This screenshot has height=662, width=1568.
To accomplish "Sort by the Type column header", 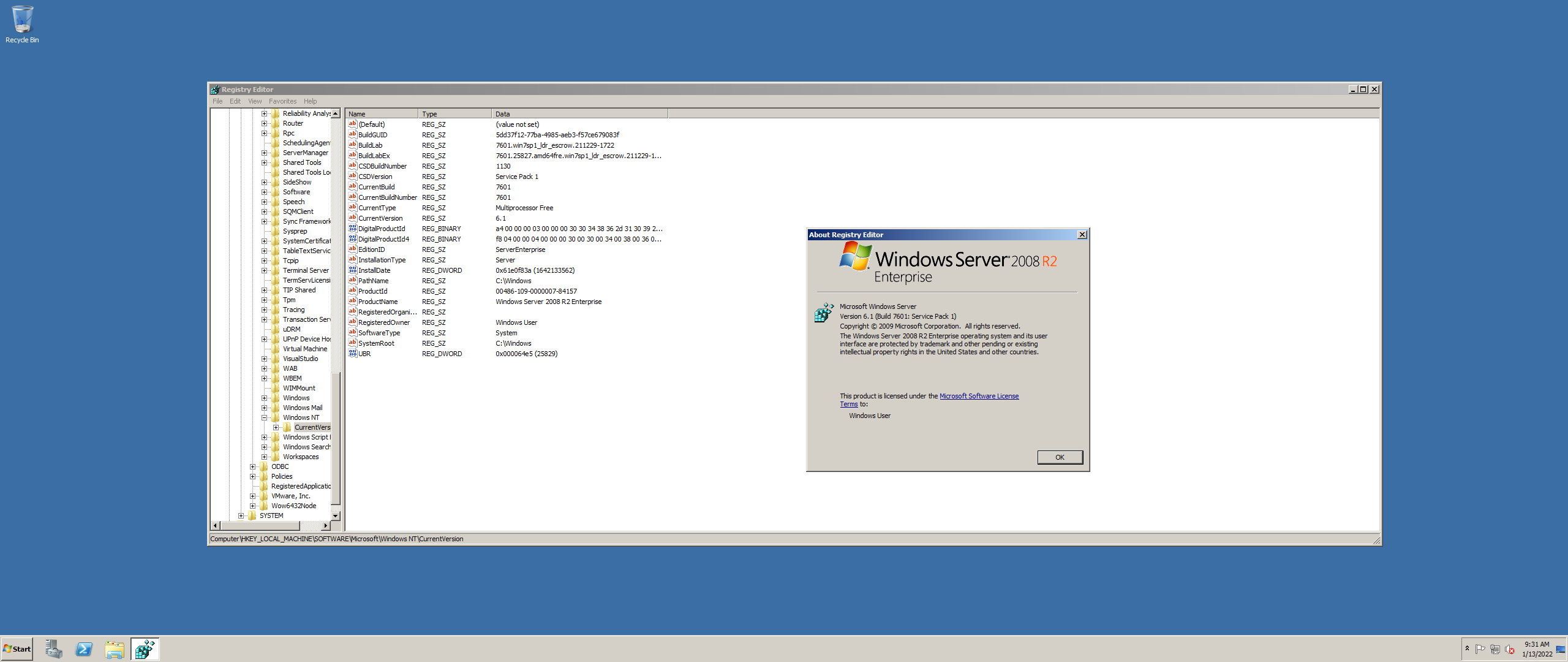I will tap(455, 114).
